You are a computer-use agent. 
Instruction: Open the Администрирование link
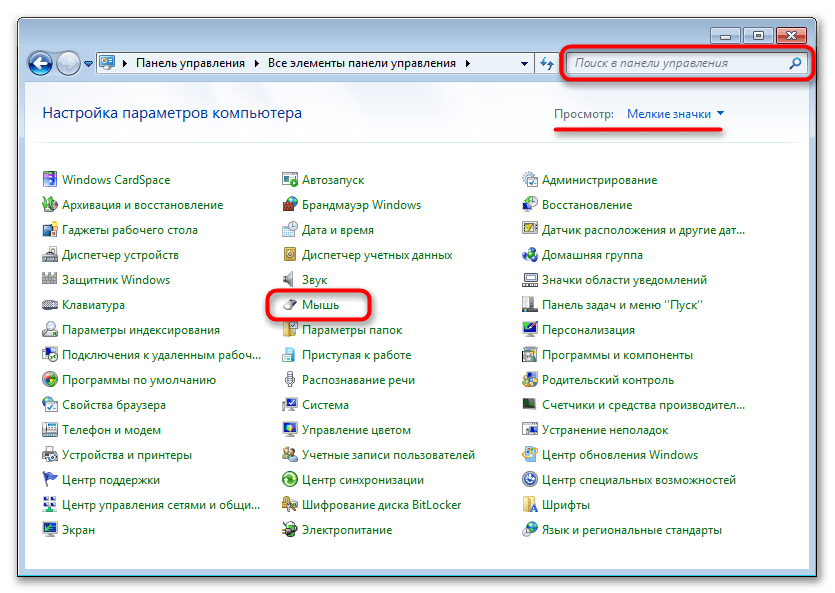[602, 179]
